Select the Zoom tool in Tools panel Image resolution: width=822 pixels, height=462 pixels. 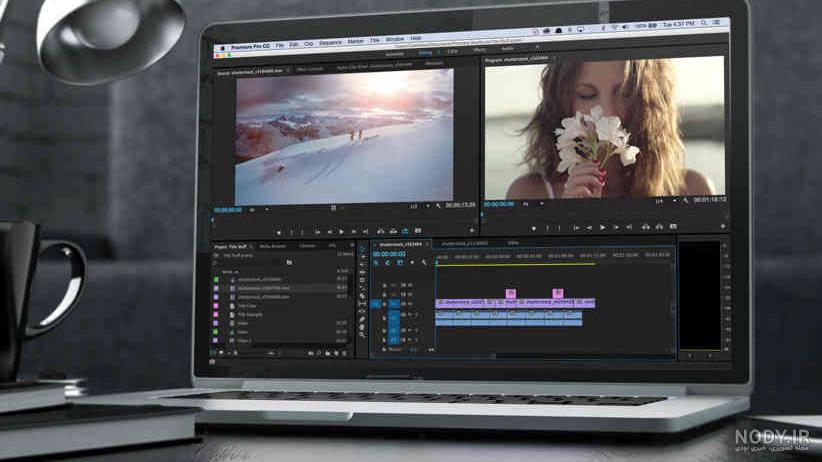pos(363,335)
